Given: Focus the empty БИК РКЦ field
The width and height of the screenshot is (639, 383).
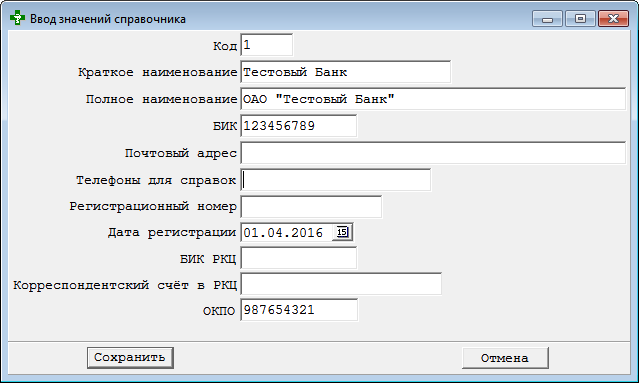Looking at the screenshot, I should (x=299, y=258).
